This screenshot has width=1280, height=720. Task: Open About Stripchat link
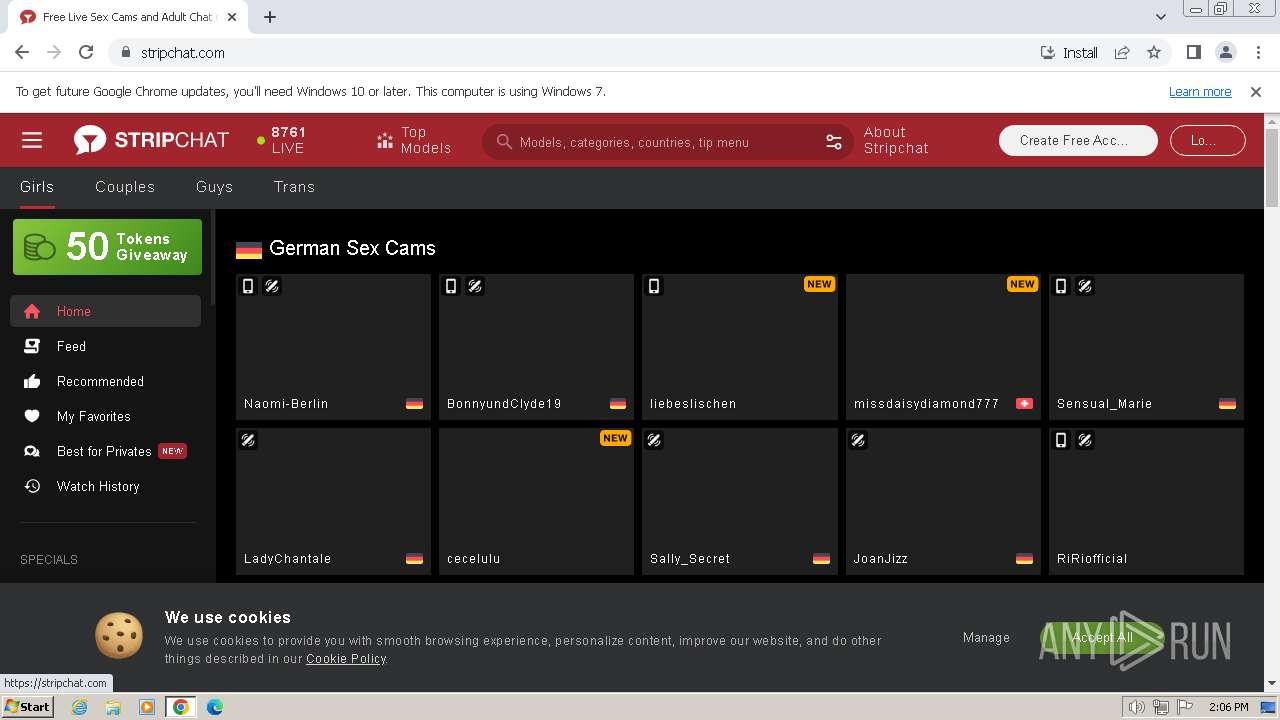[x=896, y=140]
